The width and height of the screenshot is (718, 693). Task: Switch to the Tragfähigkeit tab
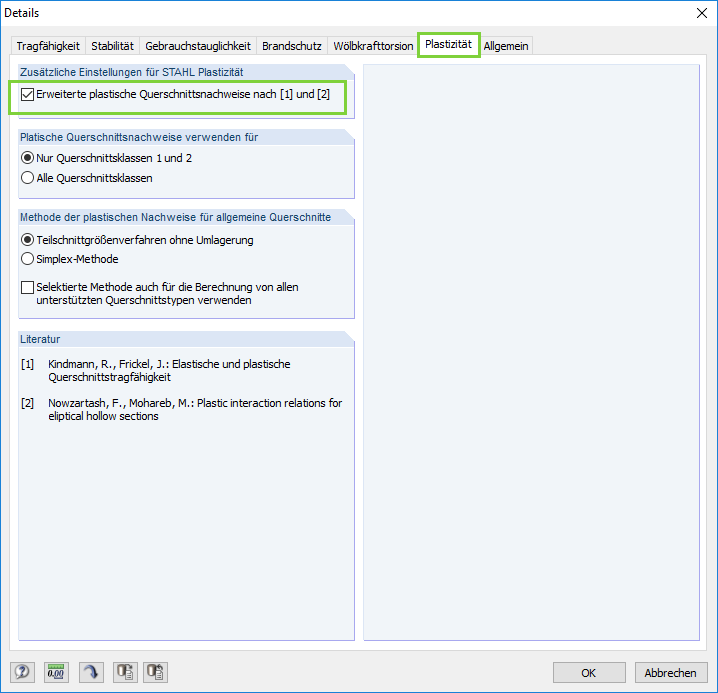48,46
